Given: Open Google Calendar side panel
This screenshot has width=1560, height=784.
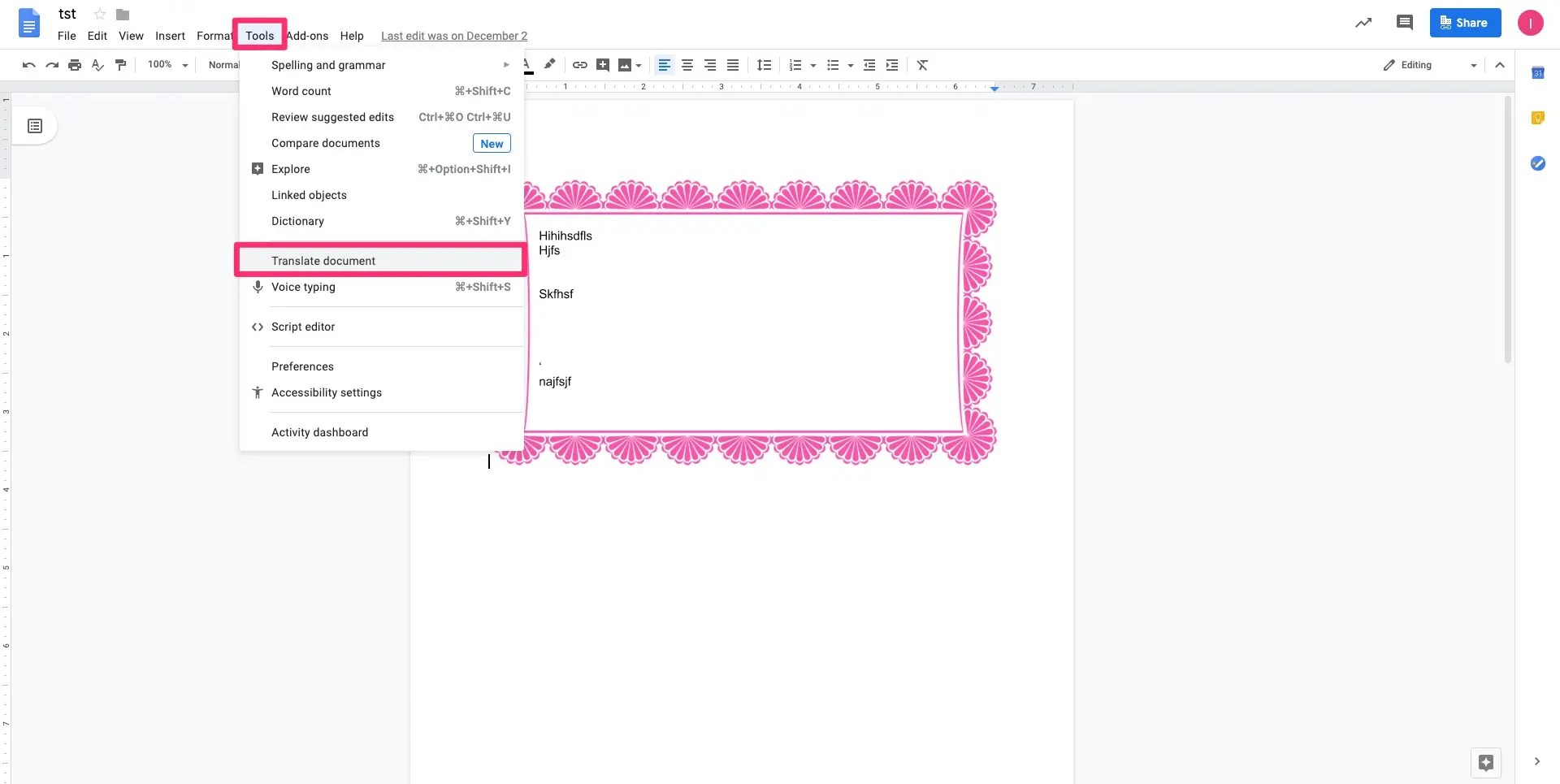Looking at the screenshot, I should pos(1537,73).
